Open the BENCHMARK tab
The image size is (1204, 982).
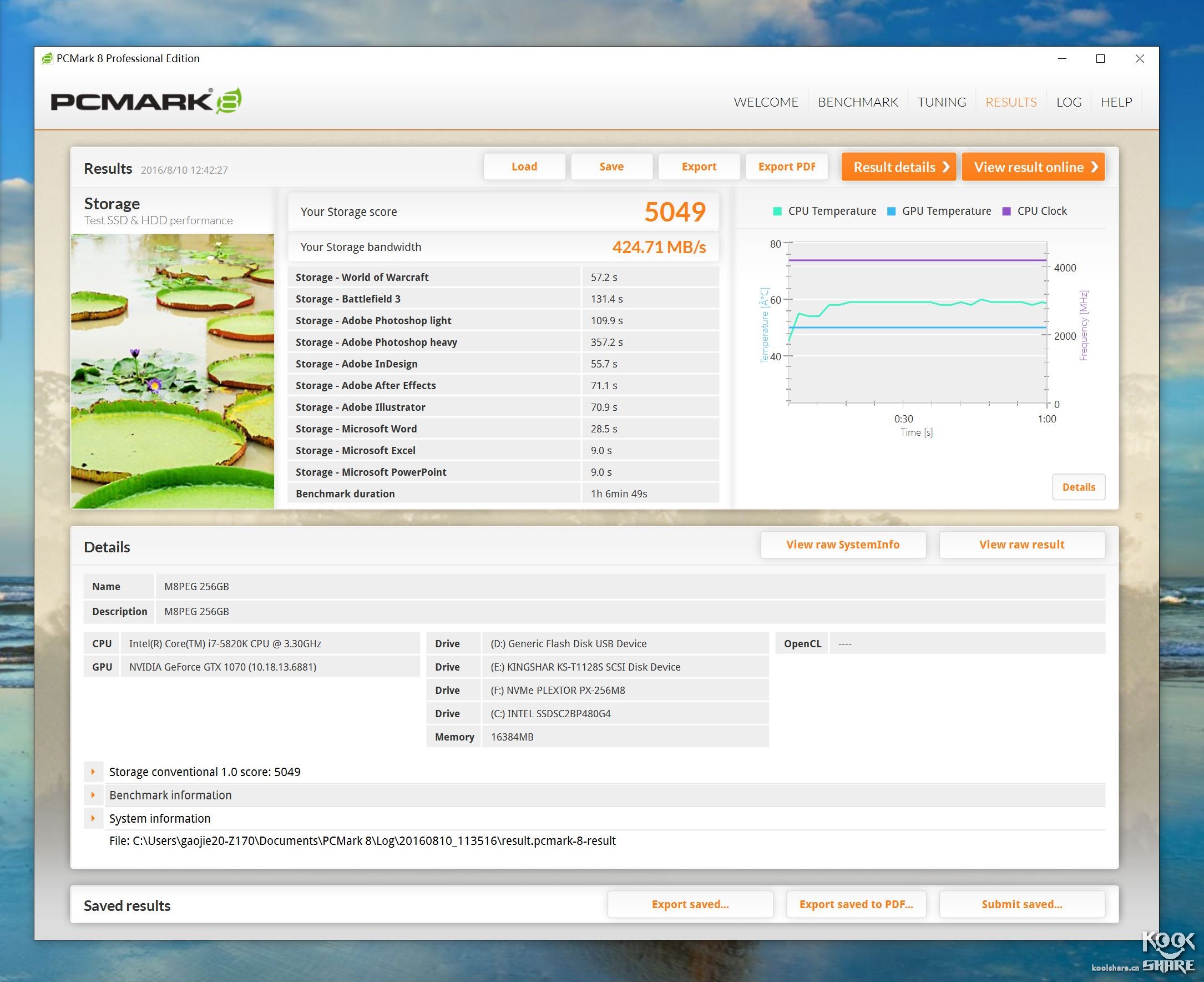[857, 102]
